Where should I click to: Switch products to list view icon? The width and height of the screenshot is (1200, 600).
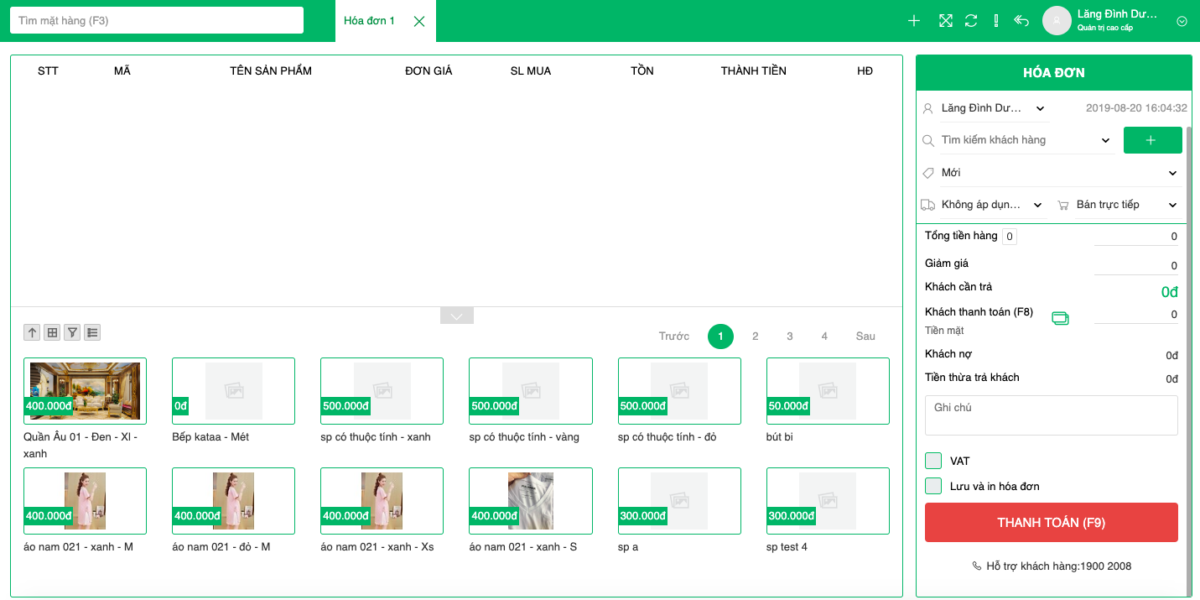click(92, 332)
